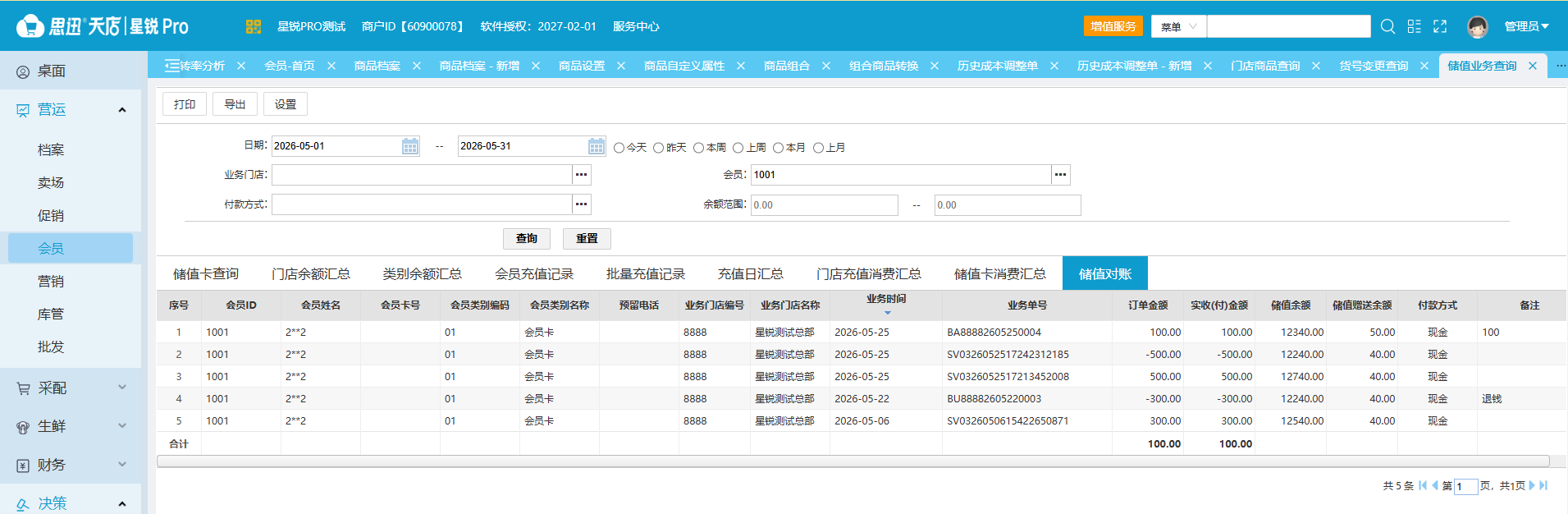The image size is (1568, 514).
Task: Go to the next page arrow
Action: [1532, 485]
